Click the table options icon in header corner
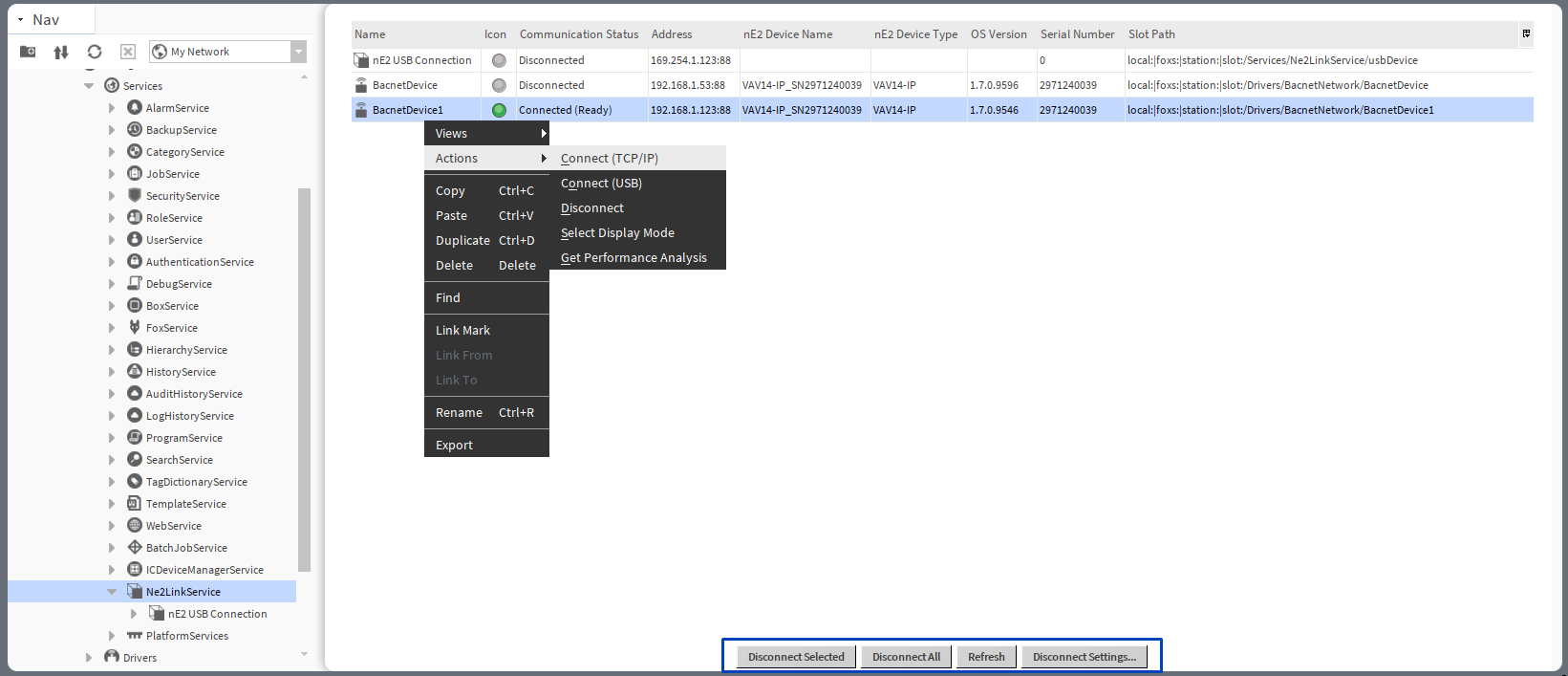 (x=1526, y=33)
